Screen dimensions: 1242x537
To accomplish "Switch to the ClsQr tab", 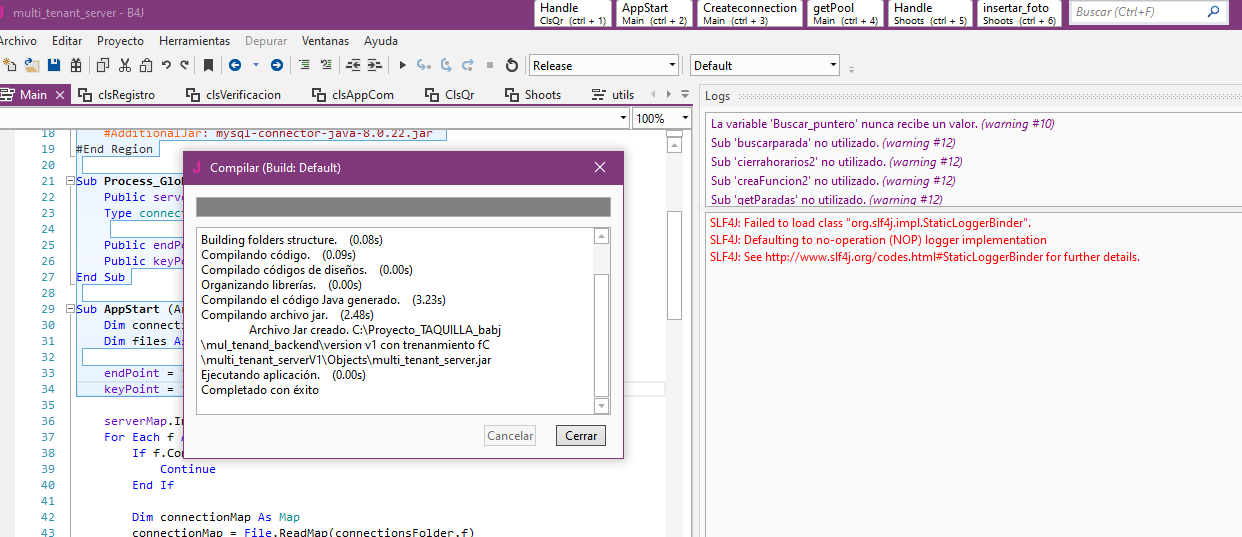I will tap(450, 95).
